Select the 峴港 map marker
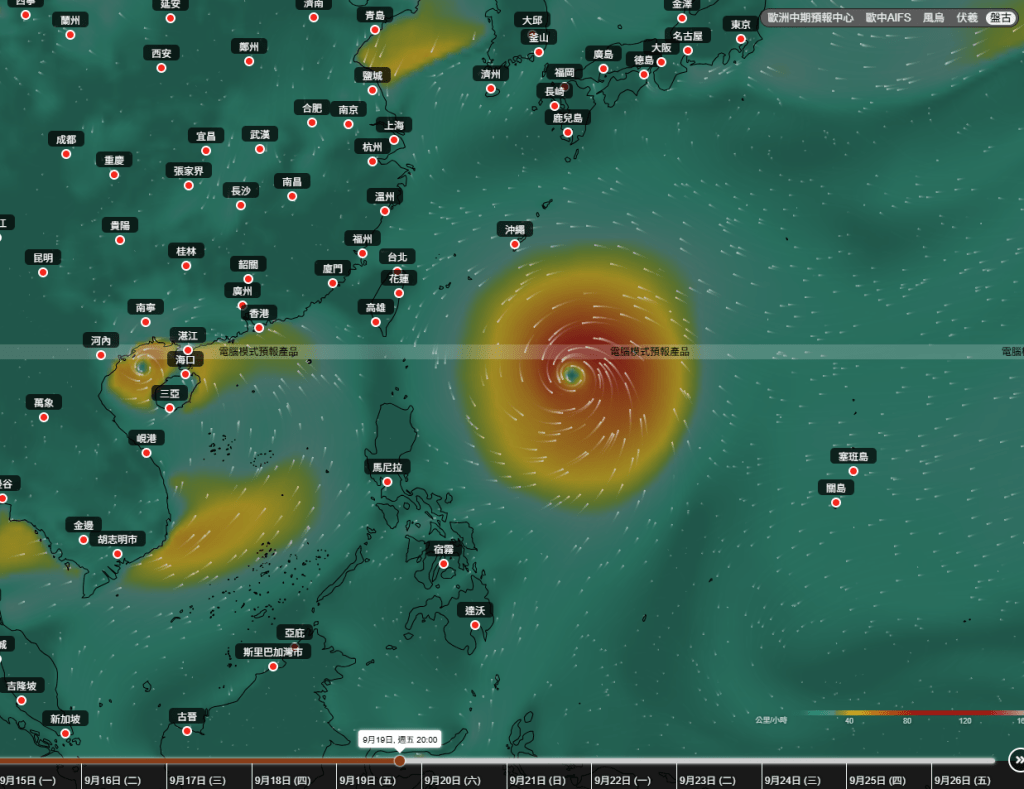The height and width of the screenshot is (789, 1024). tap(146, 453)
